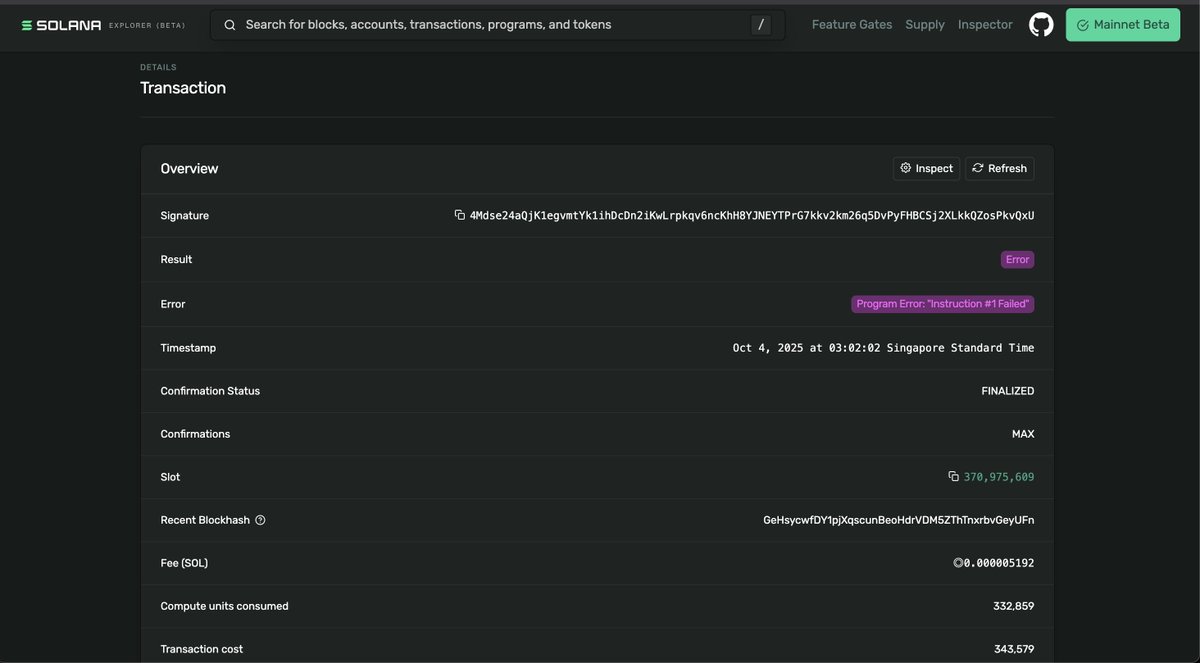Open slot 370,975,609 link

[999, 477]
